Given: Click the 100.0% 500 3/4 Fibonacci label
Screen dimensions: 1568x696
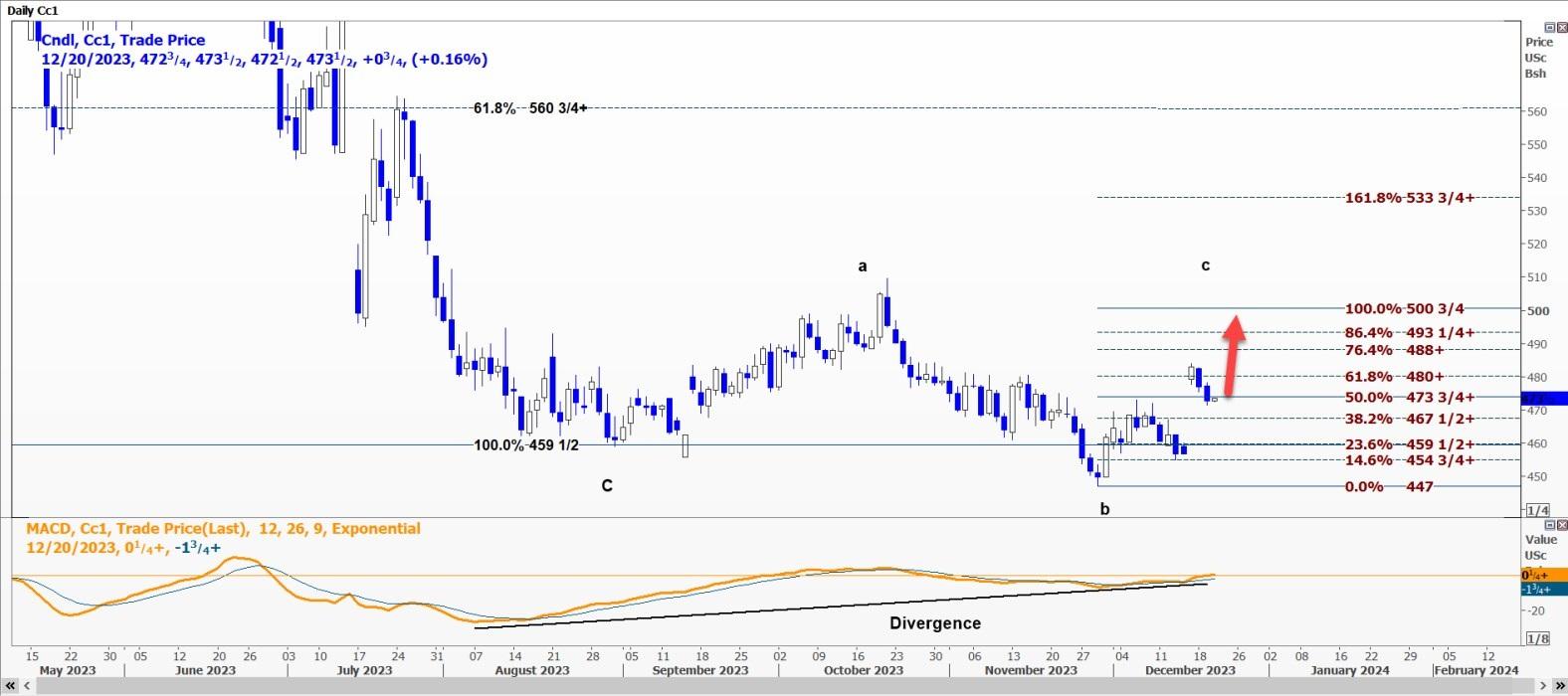Looking at the screenshot, I should 1405,309.
